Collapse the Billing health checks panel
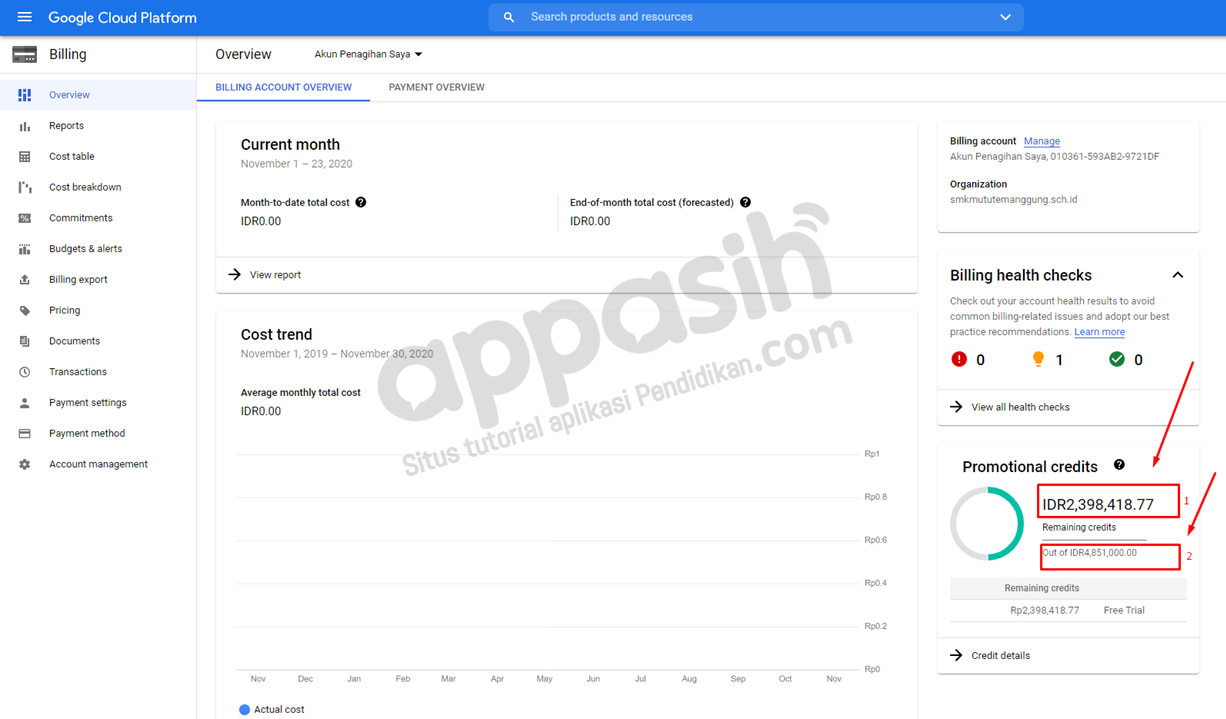 [x=1178, y=275]
